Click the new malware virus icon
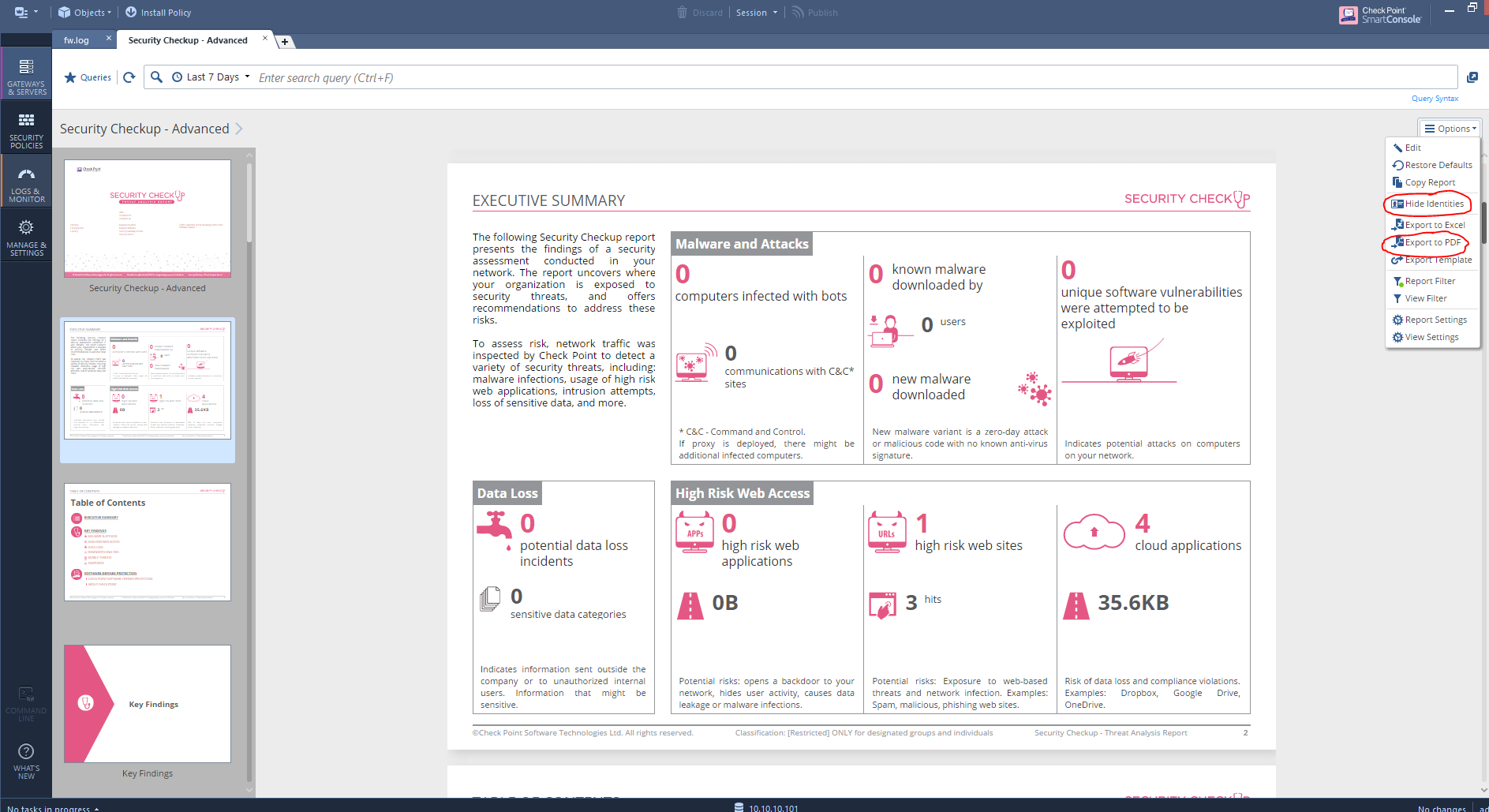This screenshot has width=1489, height=812. [1034, 389]
